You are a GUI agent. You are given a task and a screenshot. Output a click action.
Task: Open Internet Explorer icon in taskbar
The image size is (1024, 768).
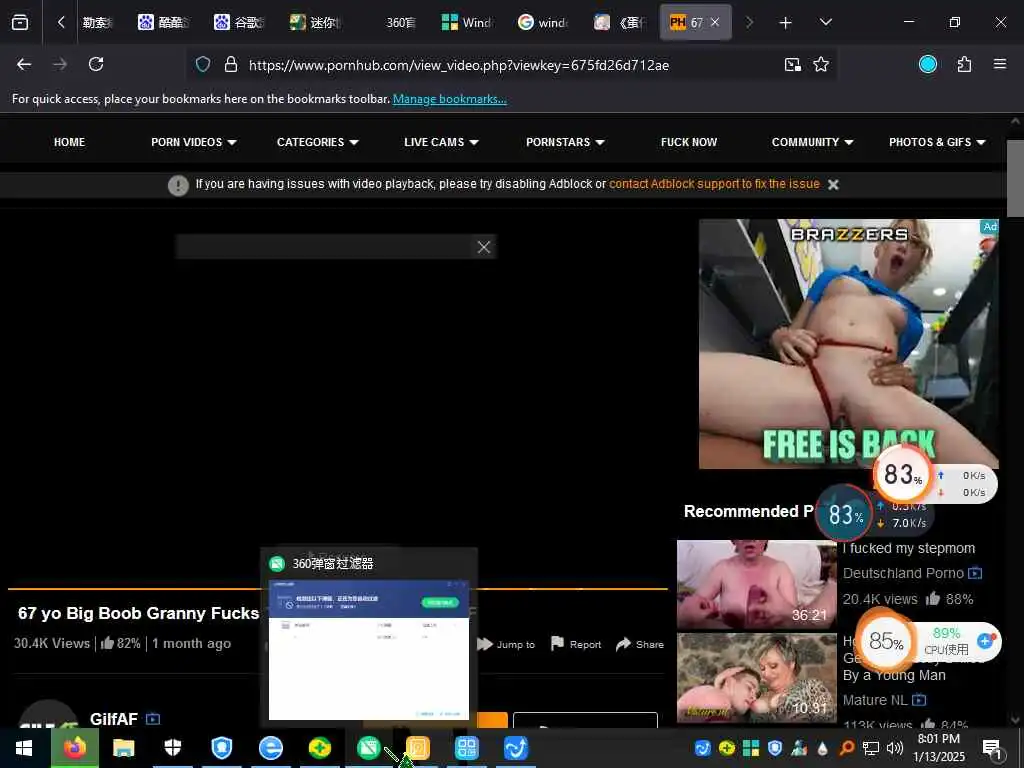(270, 748)
